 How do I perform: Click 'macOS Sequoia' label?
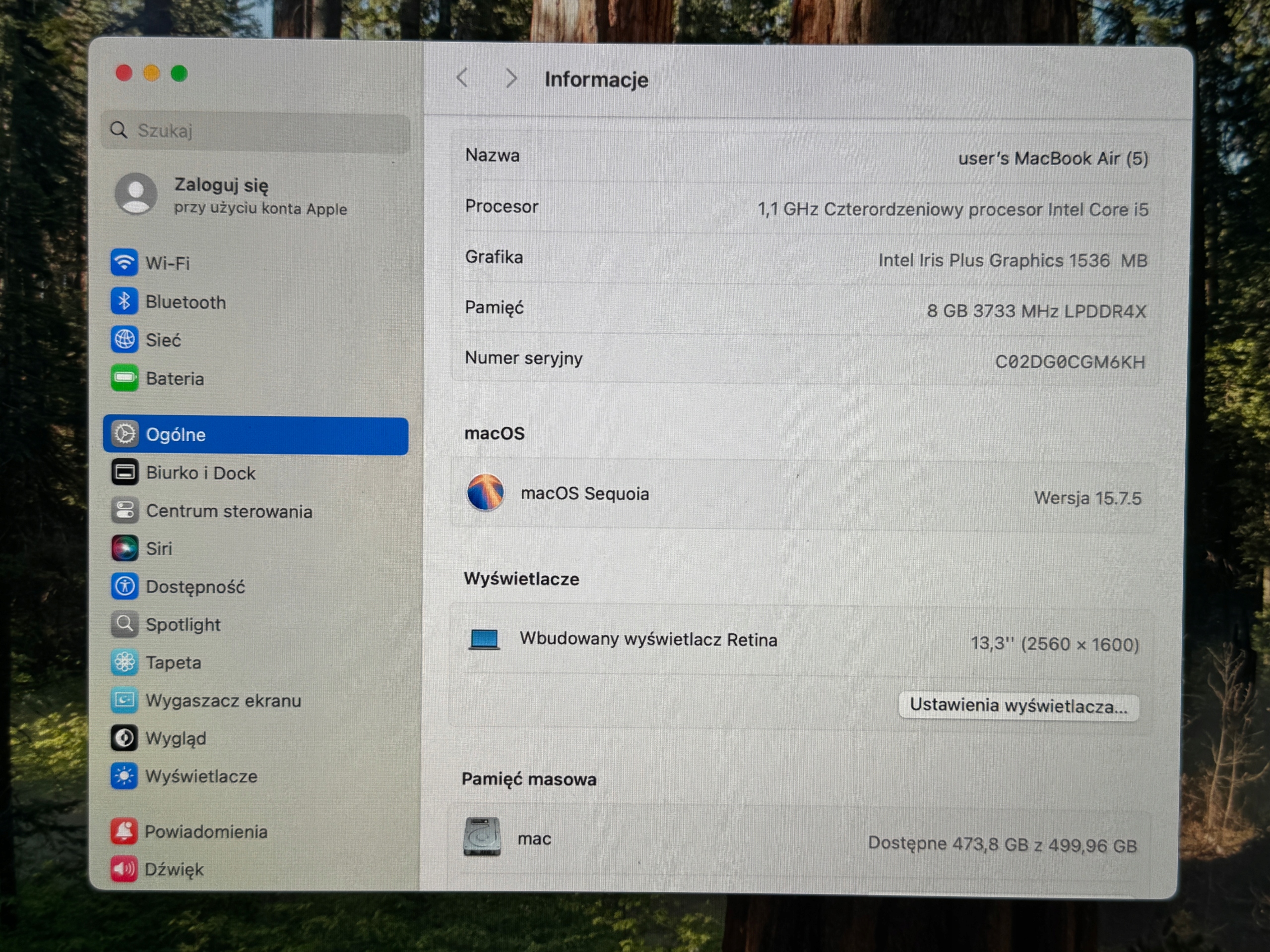pyautogui.click(x=584, y=493)
